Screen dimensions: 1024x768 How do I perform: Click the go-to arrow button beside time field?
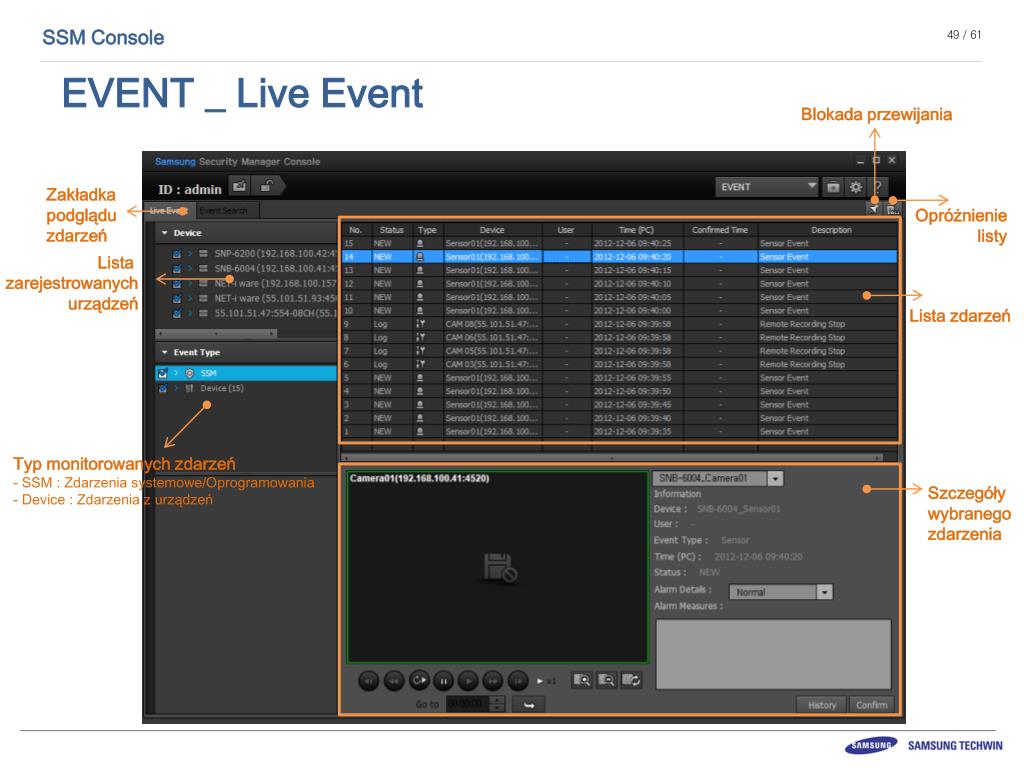coord(528,705)
